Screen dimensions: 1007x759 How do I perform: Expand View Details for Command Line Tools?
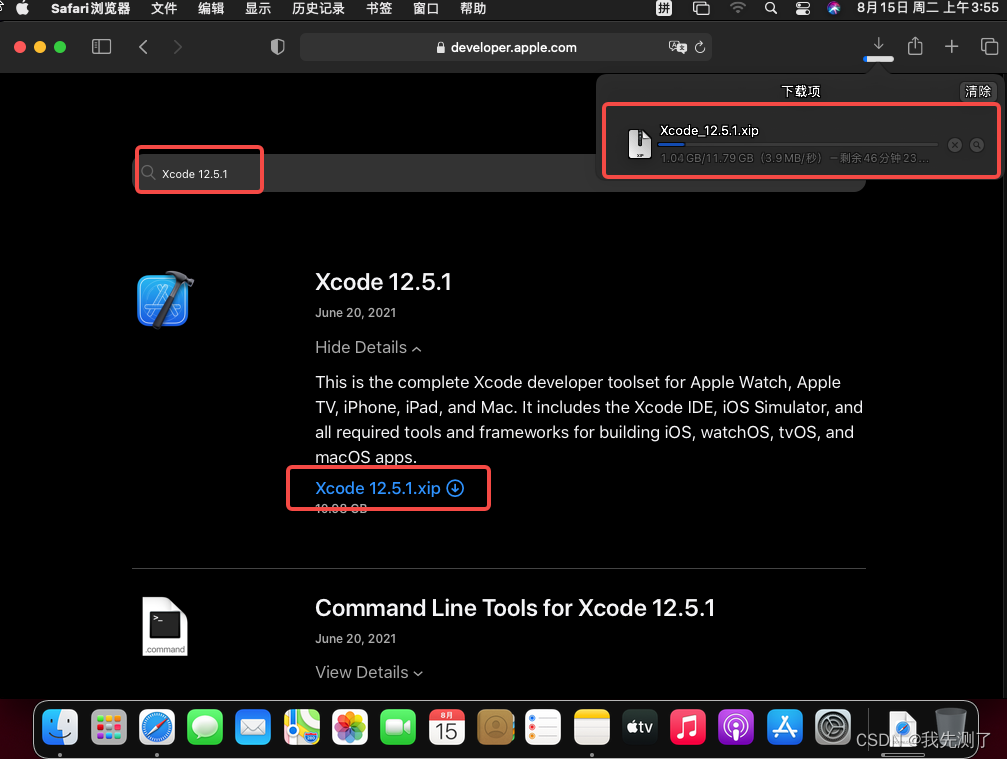369,672
